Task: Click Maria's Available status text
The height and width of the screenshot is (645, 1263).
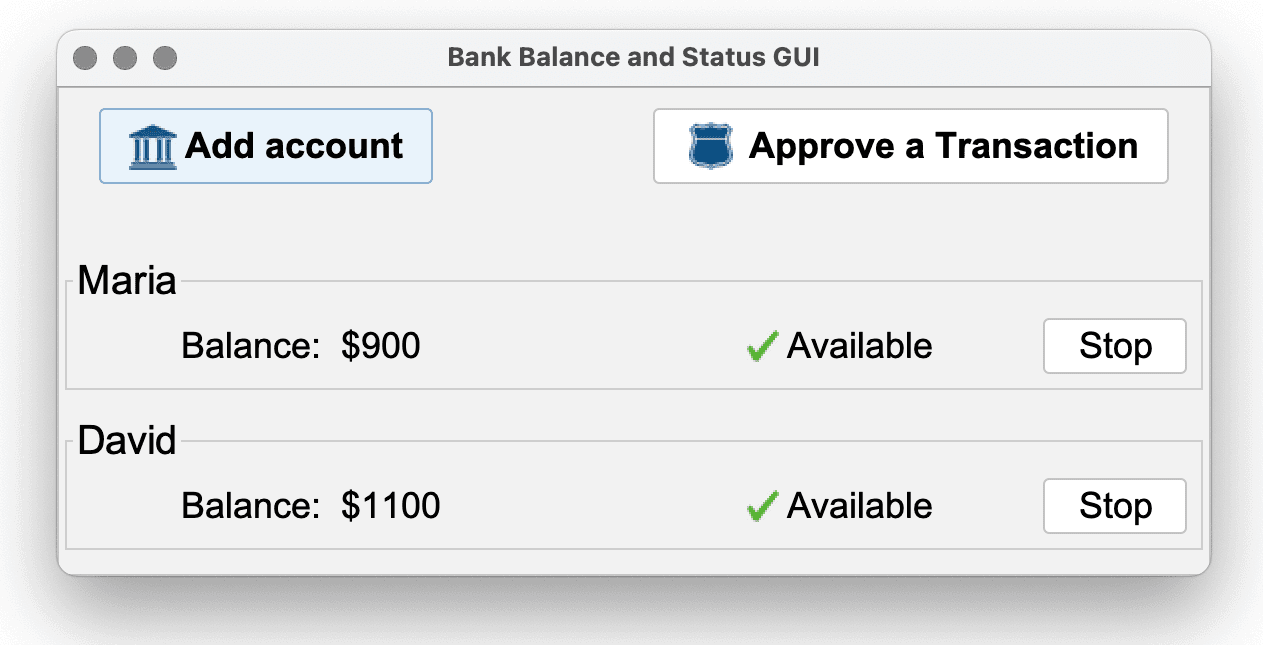Action: click(859, 346)
